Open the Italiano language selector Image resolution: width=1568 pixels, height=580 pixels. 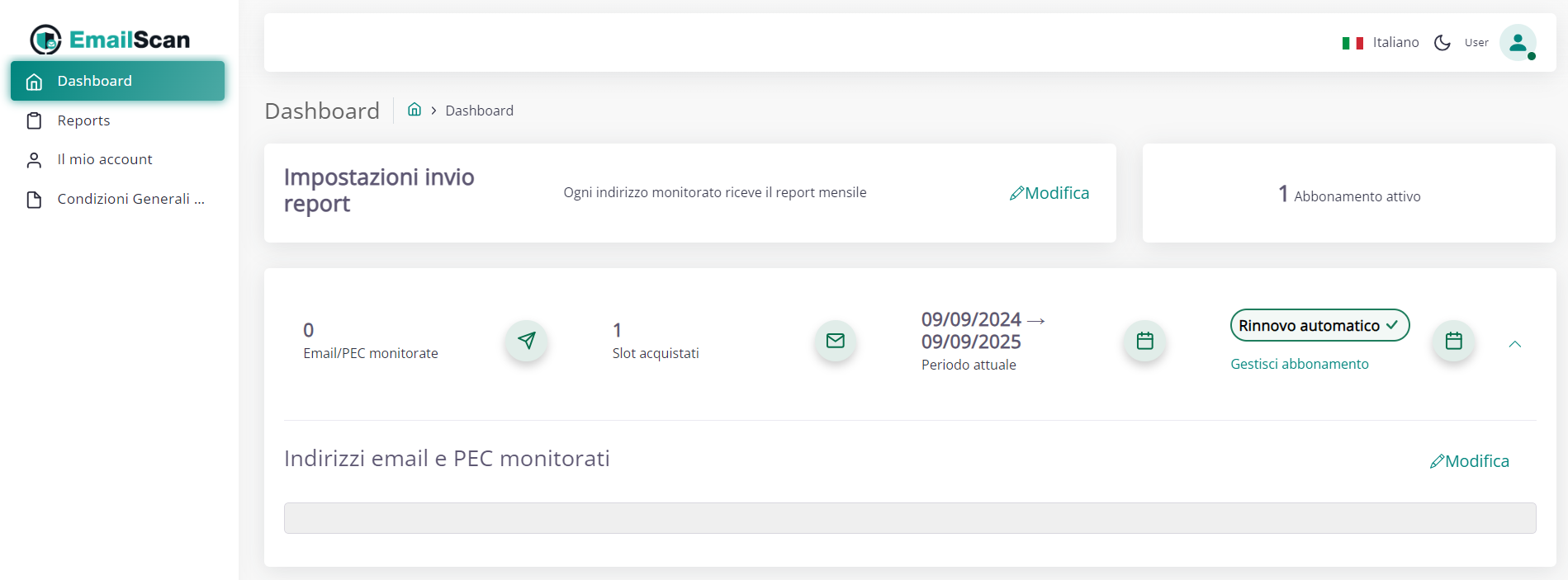click(x=1381, y=43)
